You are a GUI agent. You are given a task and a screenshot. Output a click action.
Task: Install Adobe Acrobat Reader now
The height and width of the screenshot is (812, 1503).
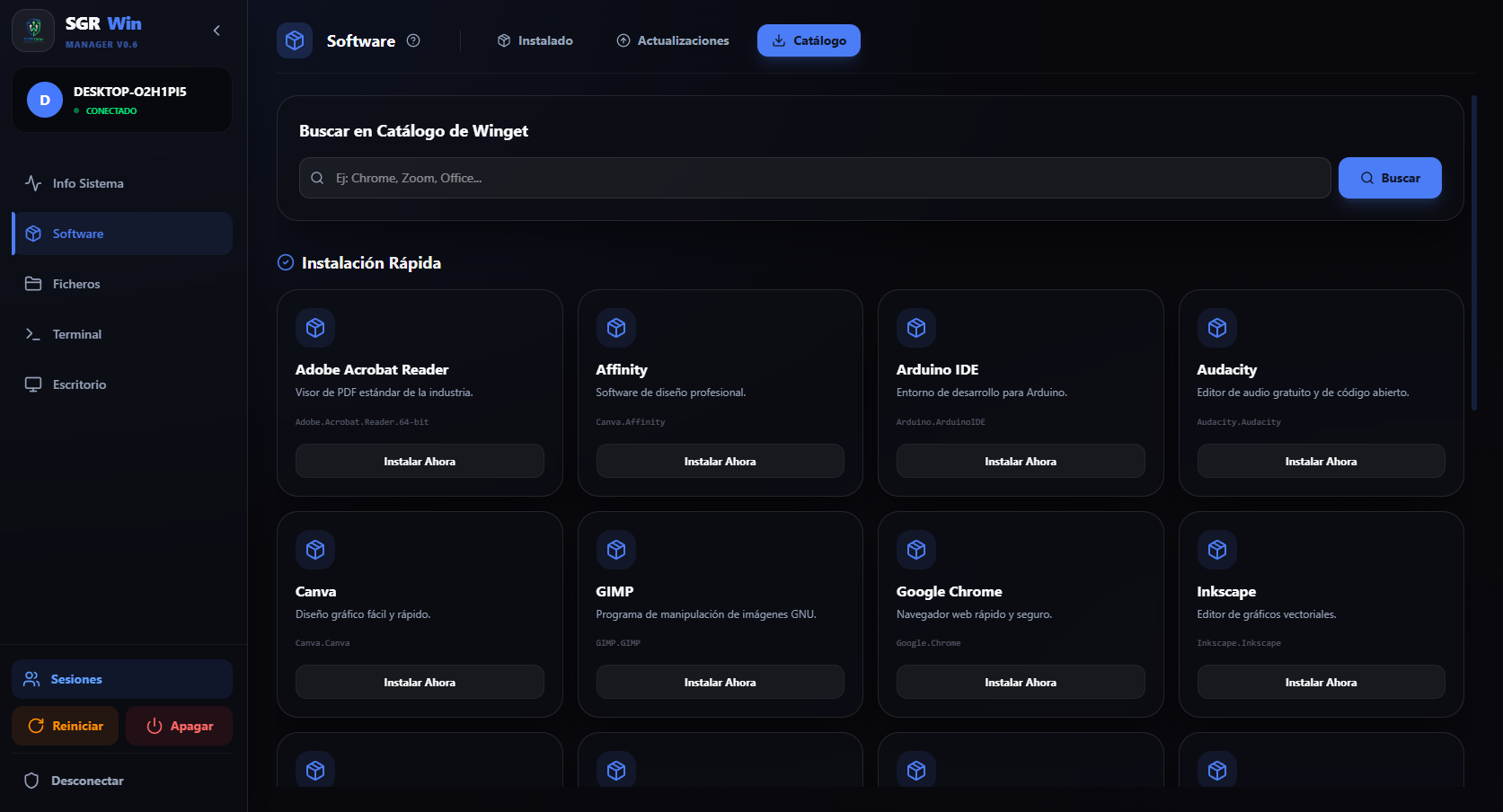pyautogui.click(x=420, y=461)
